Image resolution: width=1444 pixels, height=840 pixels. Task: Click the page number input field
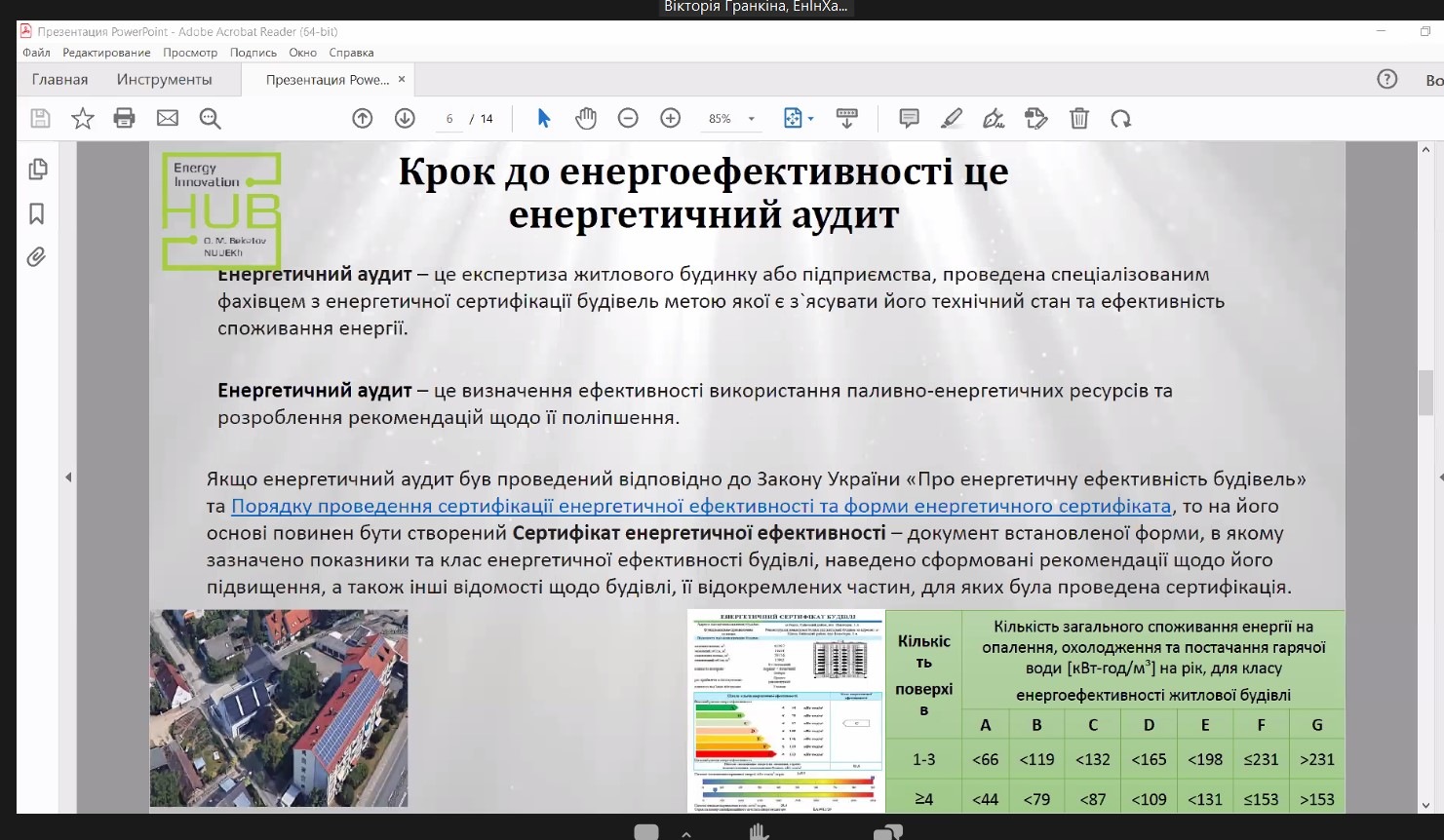click(449, 119)
